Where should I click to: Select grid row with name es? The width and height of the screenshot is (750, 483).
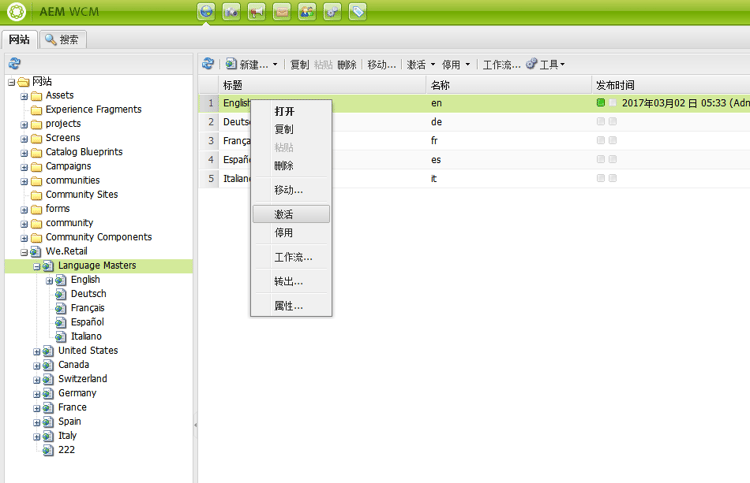coord(474,160)
